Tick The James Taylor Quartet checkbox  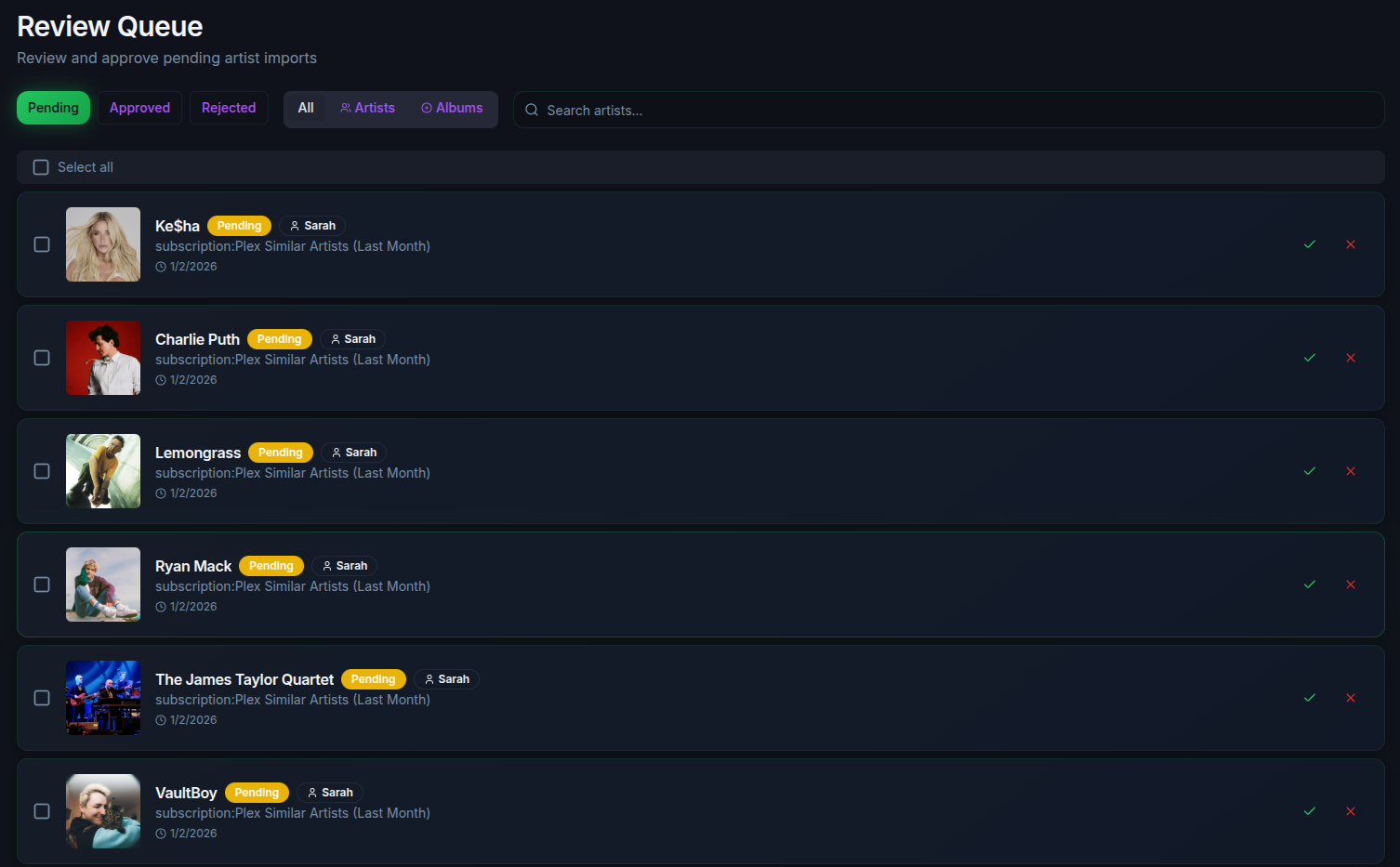42,698
